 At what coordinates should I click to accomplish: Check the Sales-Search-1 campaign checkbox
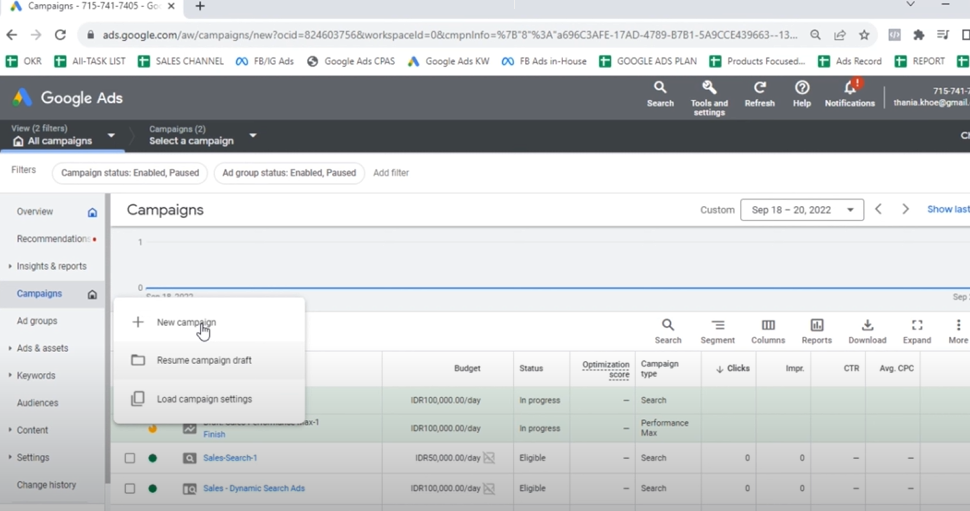pyautogui.click(x=130, y=458)
